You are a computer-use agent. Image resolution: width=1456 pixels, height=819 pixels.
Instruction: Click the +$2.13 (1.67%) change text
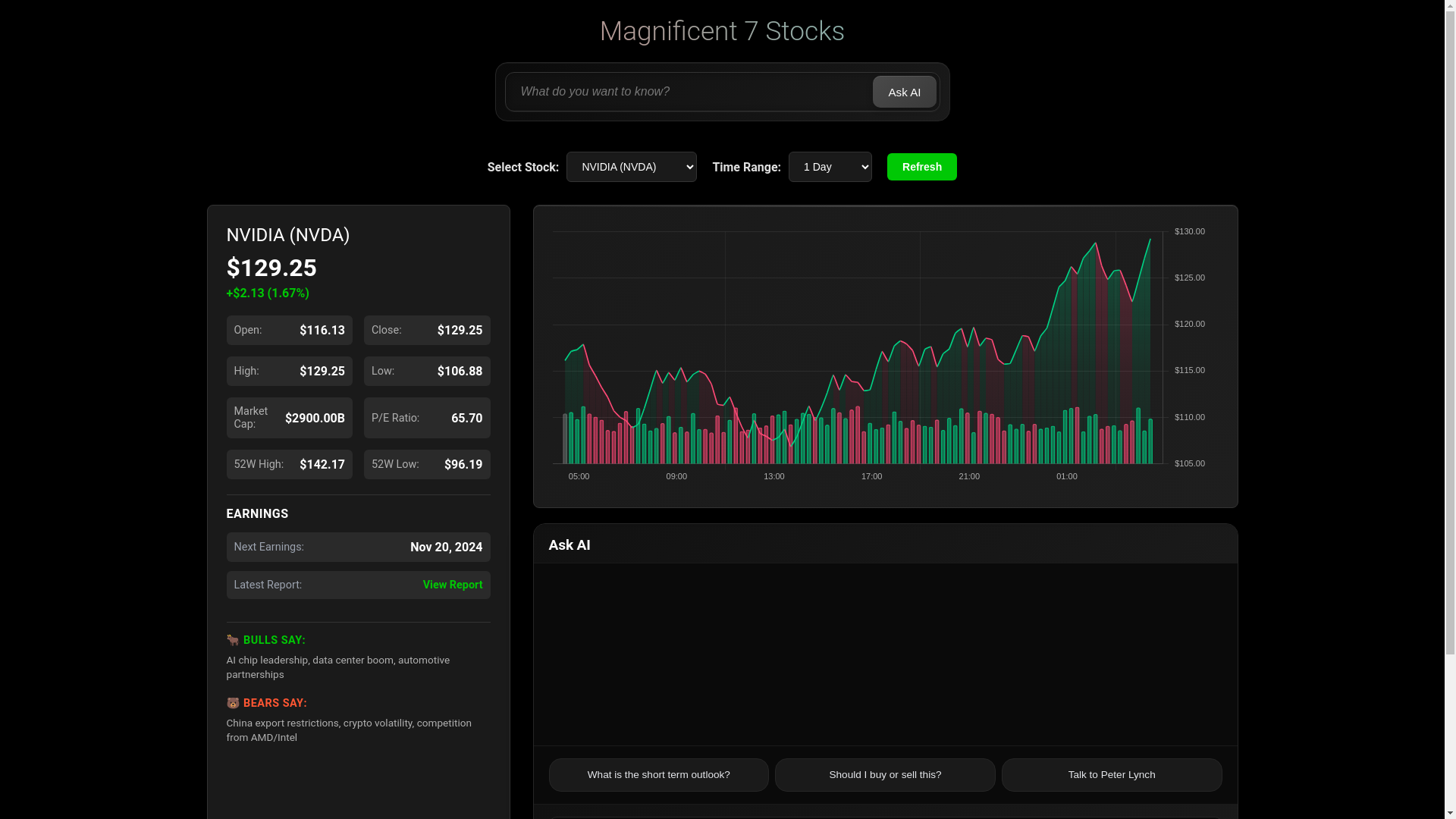point(268,293)
